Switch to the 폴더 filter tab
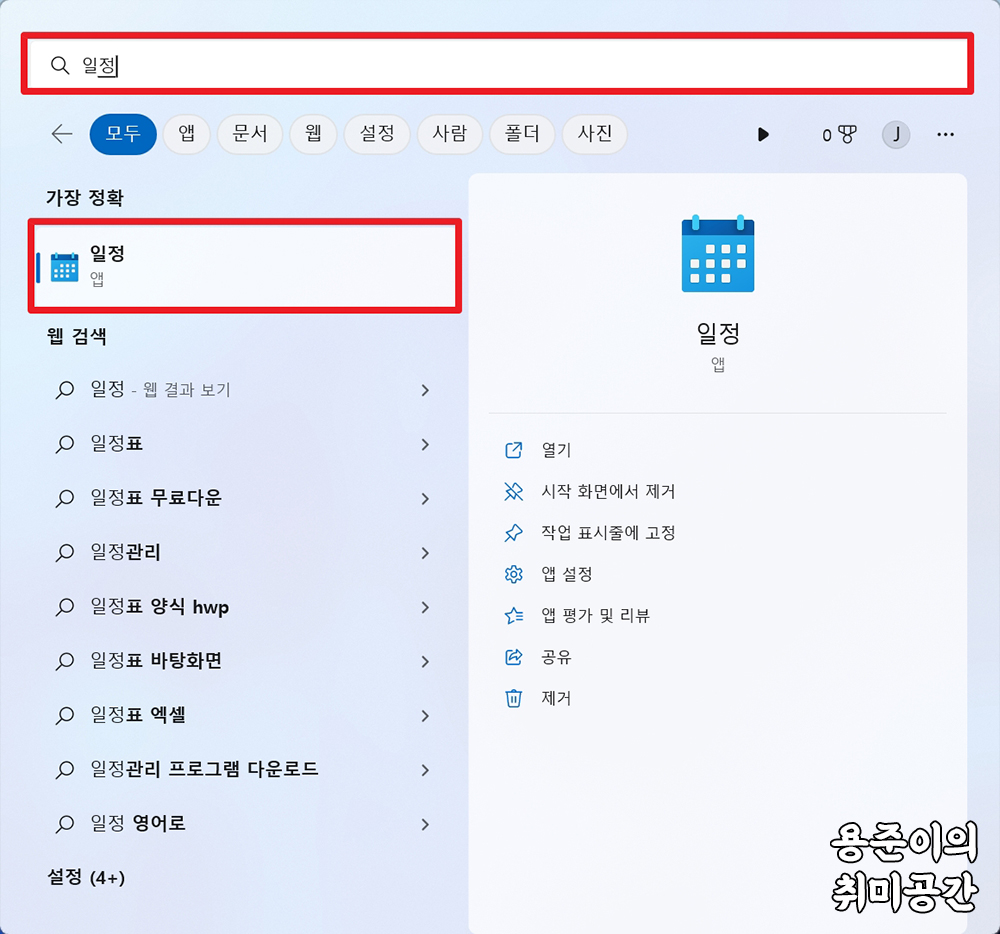 coord(522,134)
